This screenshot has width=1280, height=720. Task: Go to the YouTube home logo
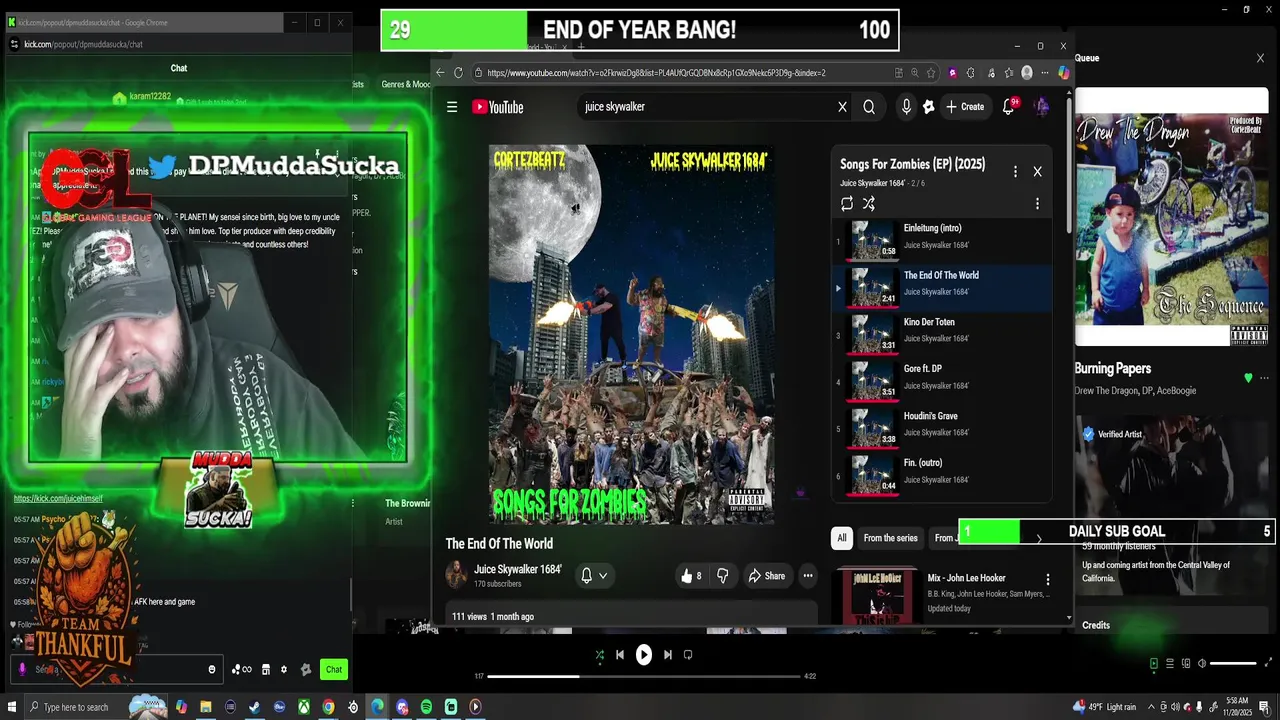click(x=498, y=107)
